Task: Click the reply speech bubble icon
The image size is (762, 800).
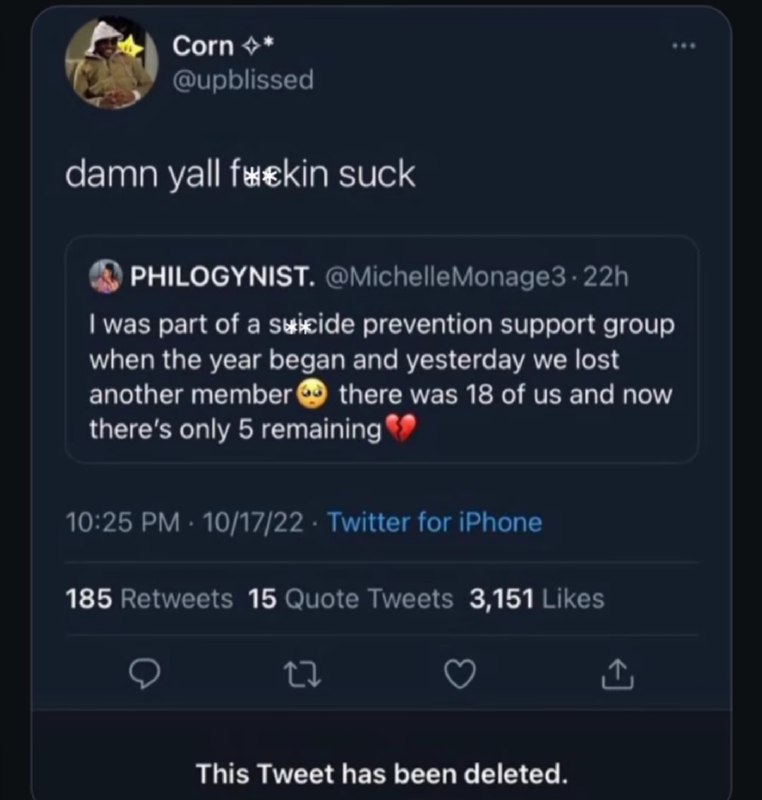Action: coord(144,674)
